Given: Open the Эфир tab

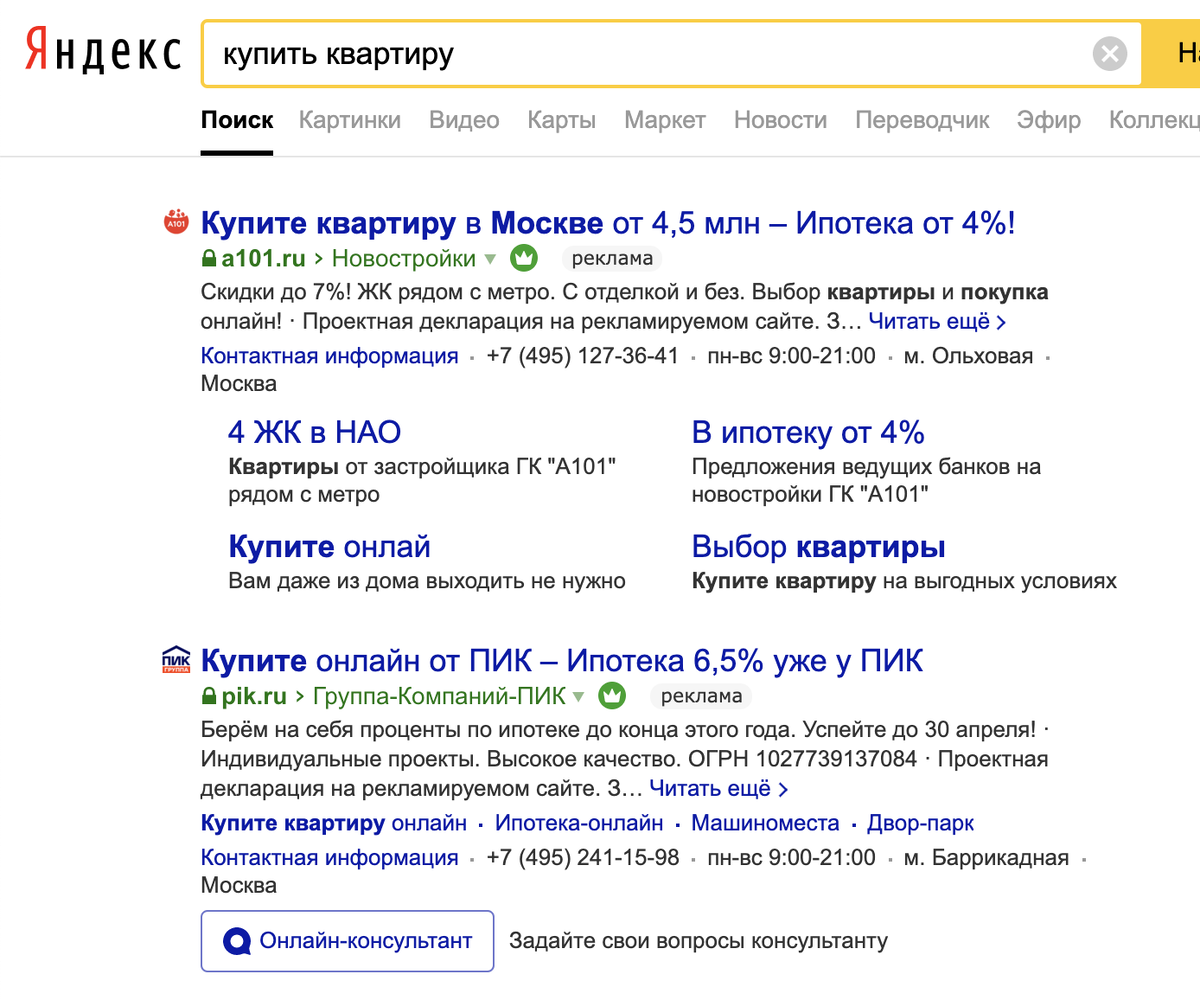Looking at the screenshot, I should (1049, 121).
